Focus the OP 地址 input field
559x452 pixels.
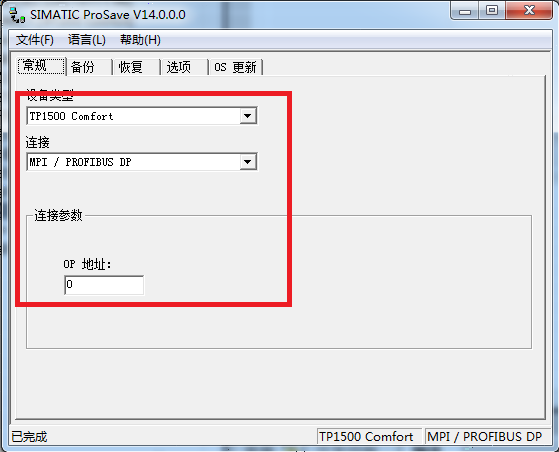[x=104, y=285]
